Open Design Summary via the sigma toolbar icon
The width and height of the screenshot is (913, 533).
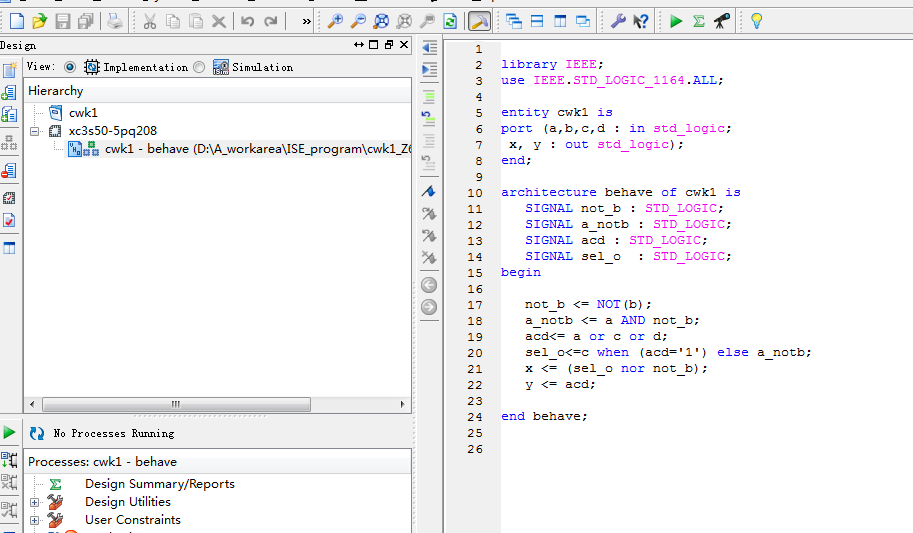(699, 20)
